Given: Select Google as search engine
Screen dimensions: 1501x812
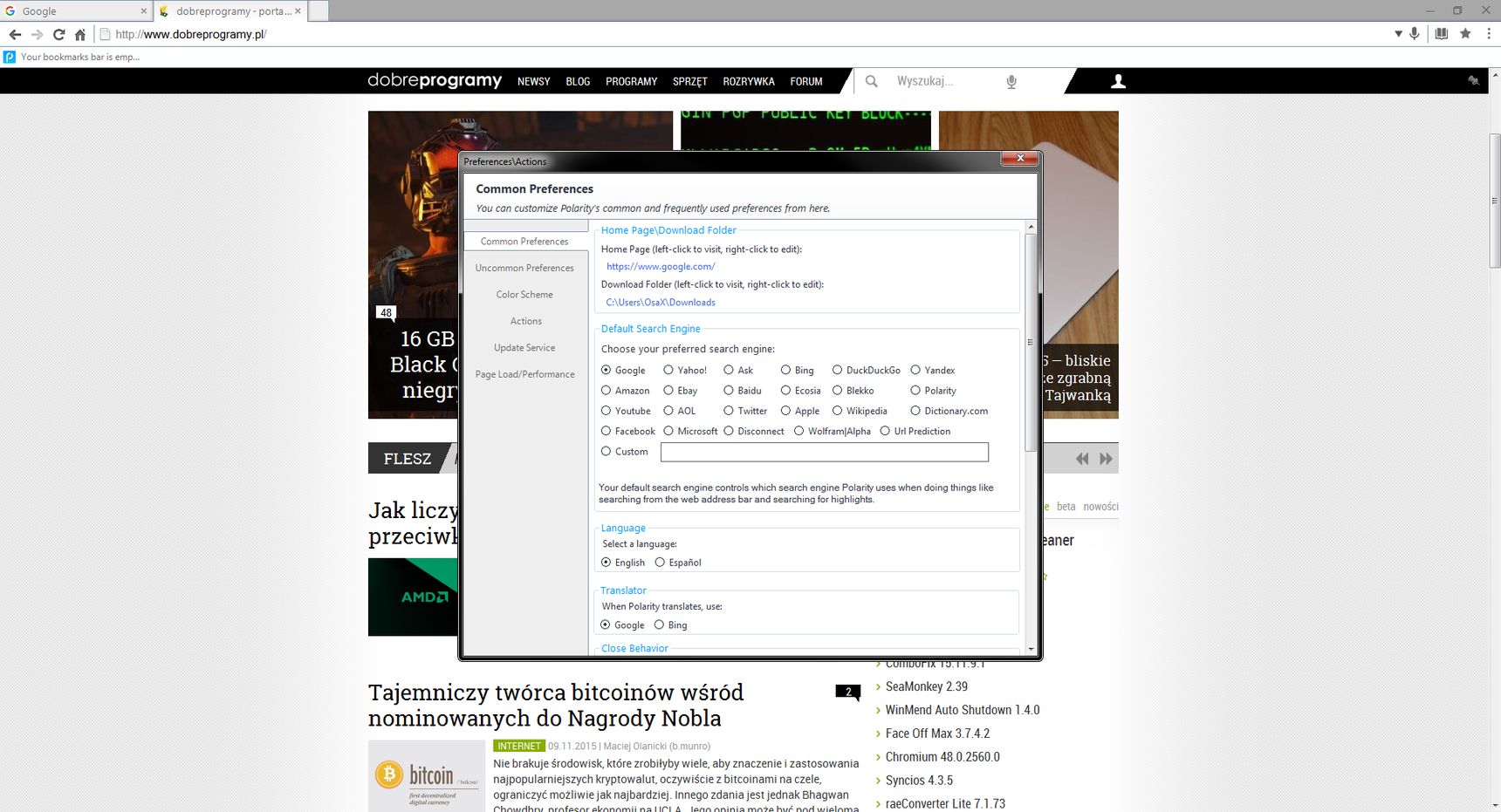Looking at the screenshot, I should 623,370.
